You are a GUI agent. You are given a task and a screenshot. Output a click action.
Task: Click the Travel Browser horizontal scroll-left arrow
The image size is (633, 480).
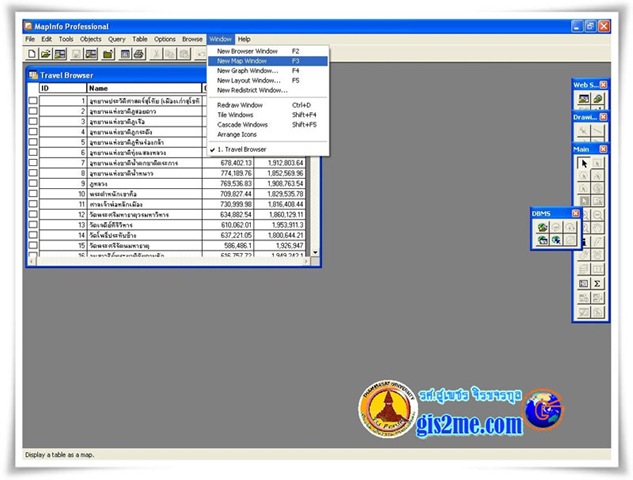coord(31,262)
